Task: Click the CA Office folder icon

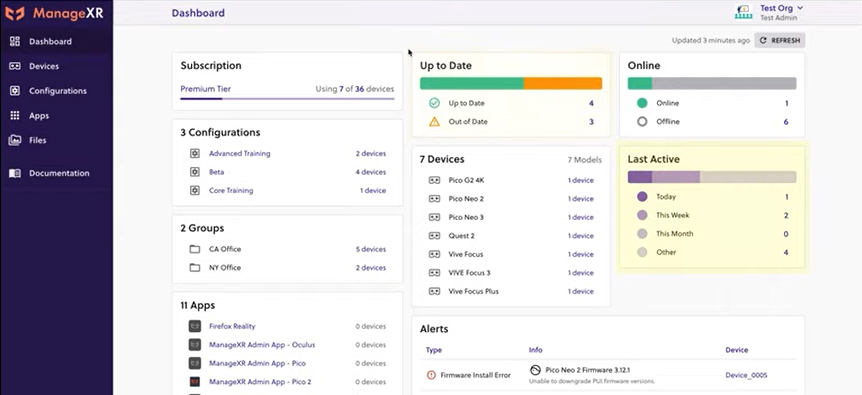Action: click(x=195, y=249)
